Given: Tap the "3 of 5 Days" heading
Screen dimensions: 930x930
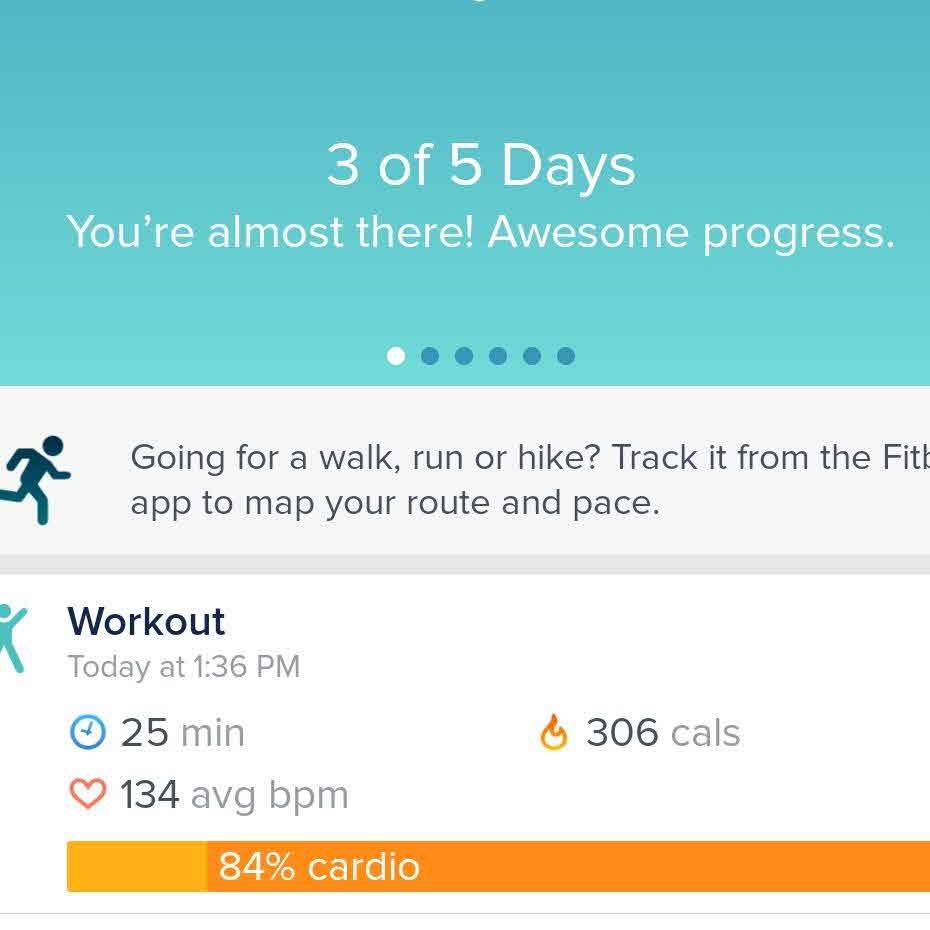Looking at the screenshot, I should [x=481, y=165].
